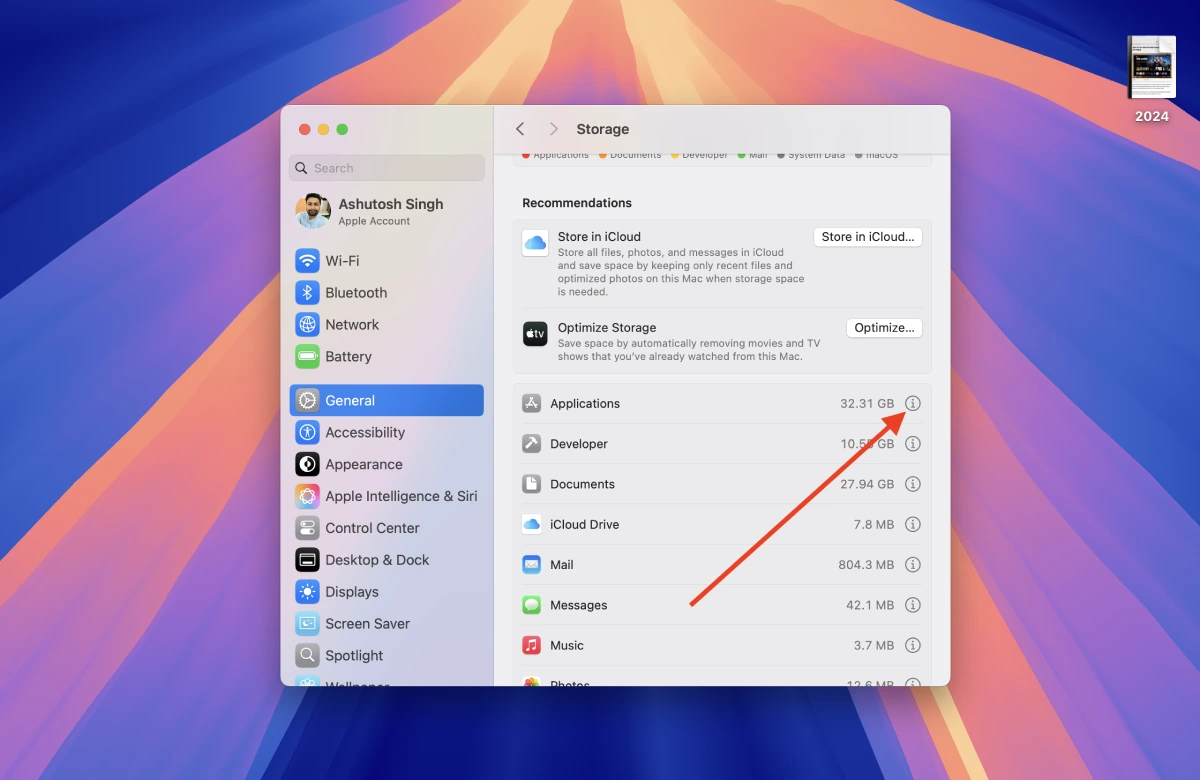Click the Documents 27.94 GB size
Viewport: 1200px width, 780px height.
pyautogui.click(x=867, y=484)
